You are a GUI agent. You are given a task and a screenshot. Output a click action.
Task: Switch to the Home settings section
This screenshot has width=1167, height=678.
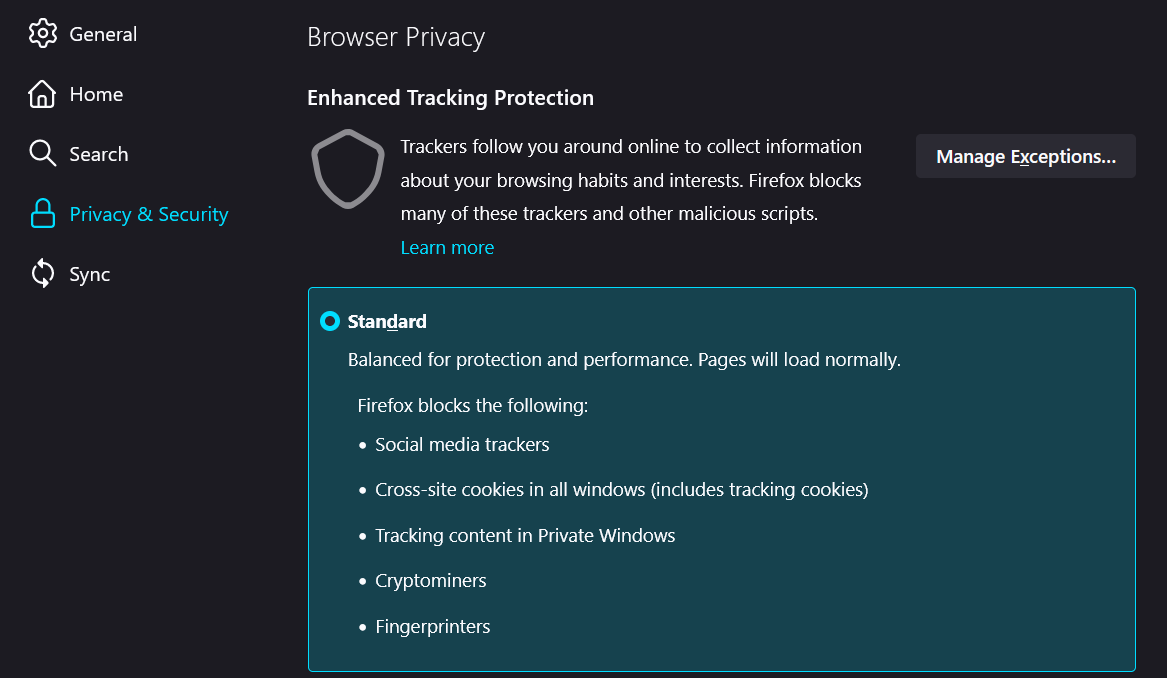(96, 93)
